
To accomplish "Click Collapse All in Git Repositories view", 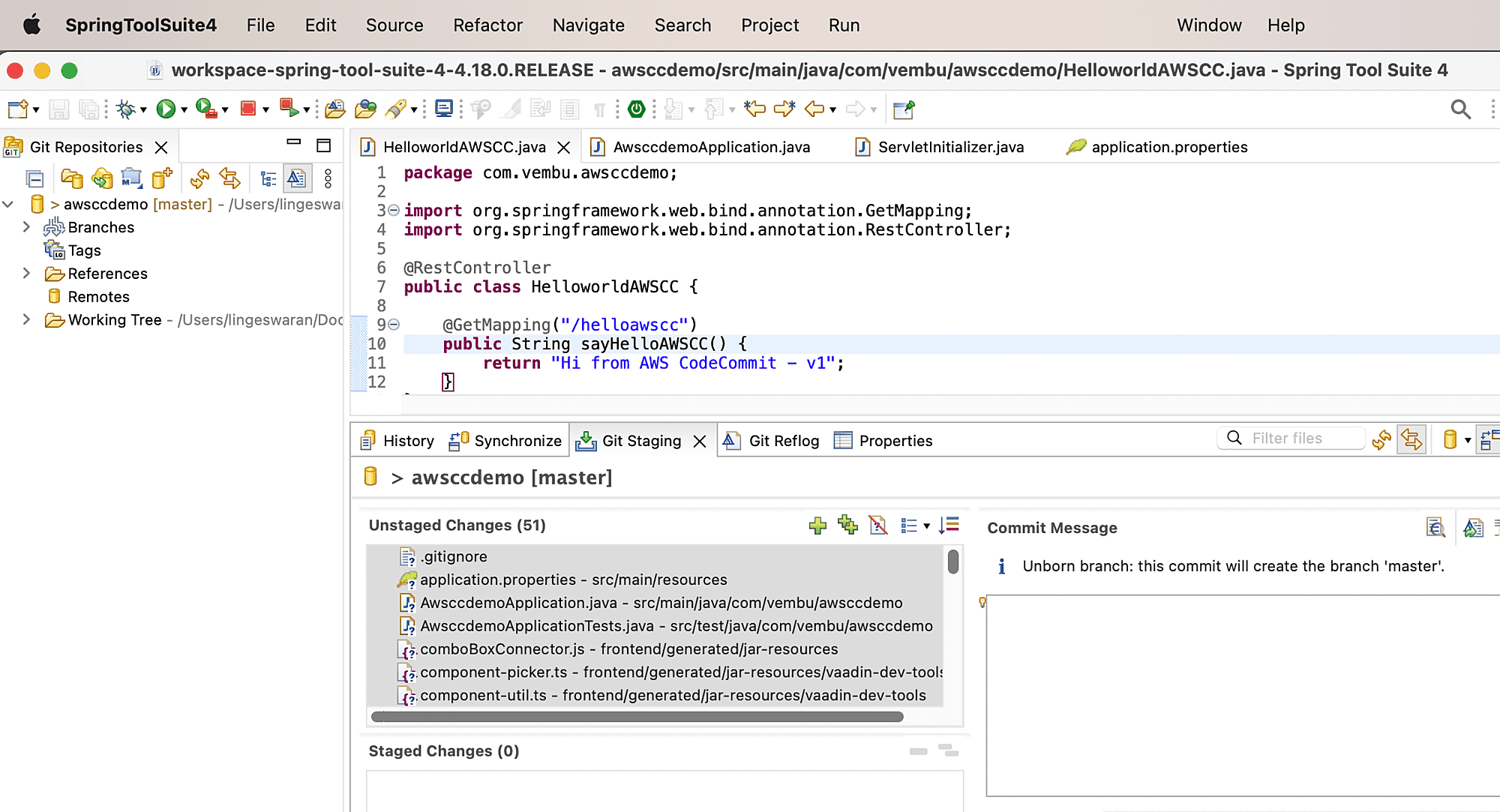I will [34, 178].
